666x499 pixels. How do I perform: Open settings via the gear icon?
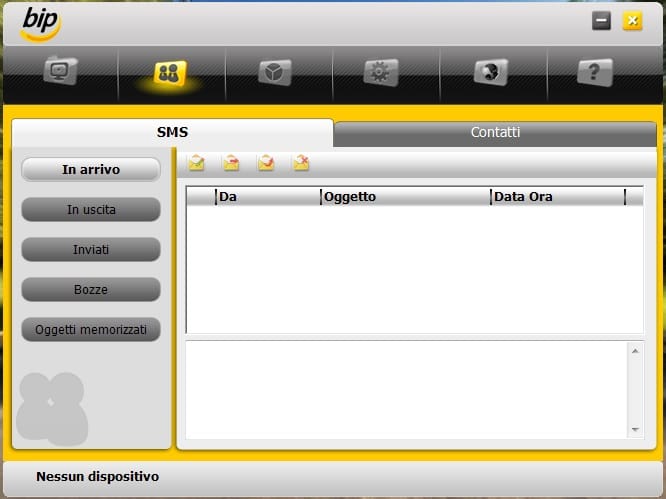(380, 73)
